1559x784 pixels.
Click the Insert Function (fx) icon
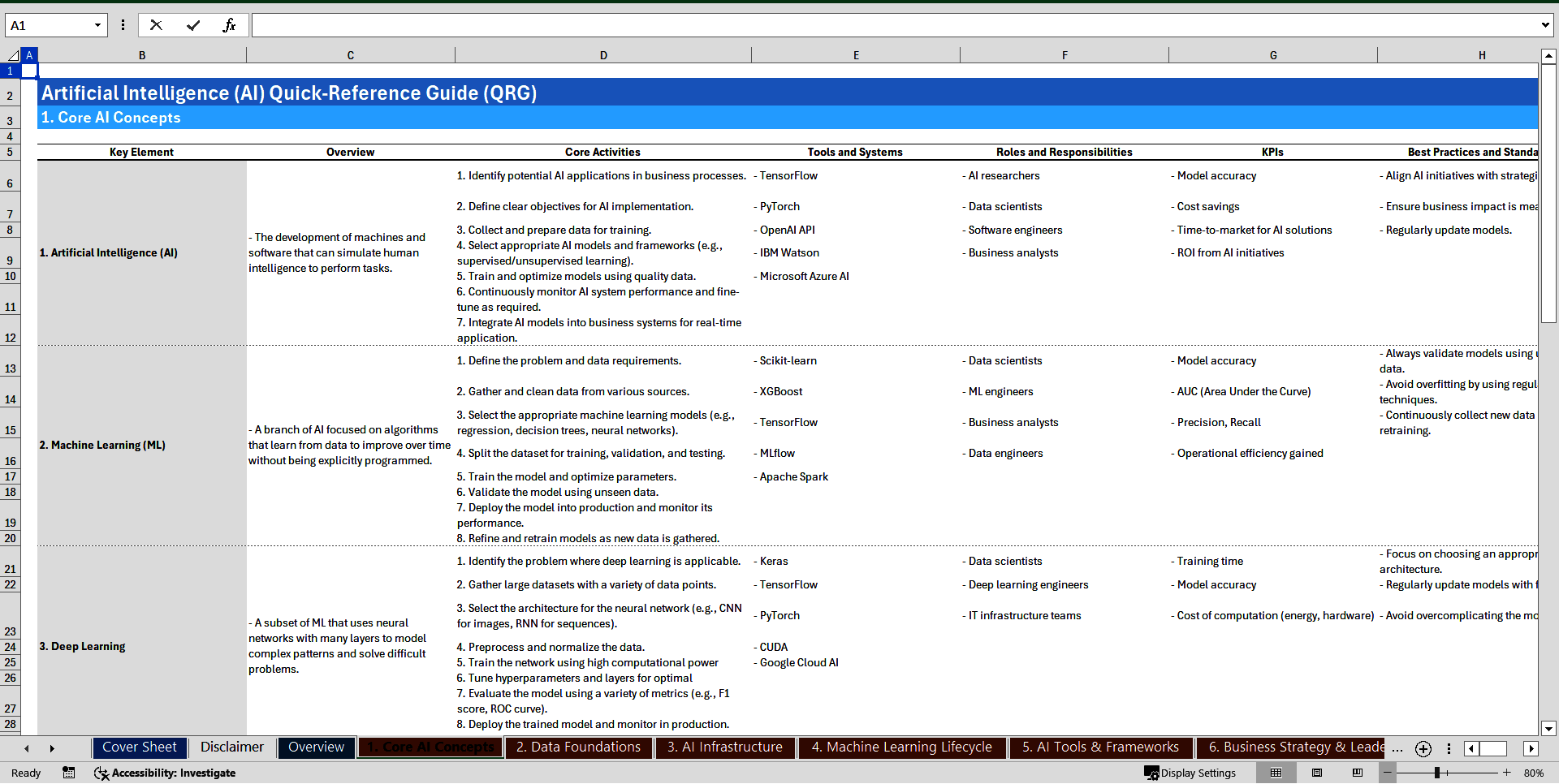pyautogui.click(x=231, y=25)
